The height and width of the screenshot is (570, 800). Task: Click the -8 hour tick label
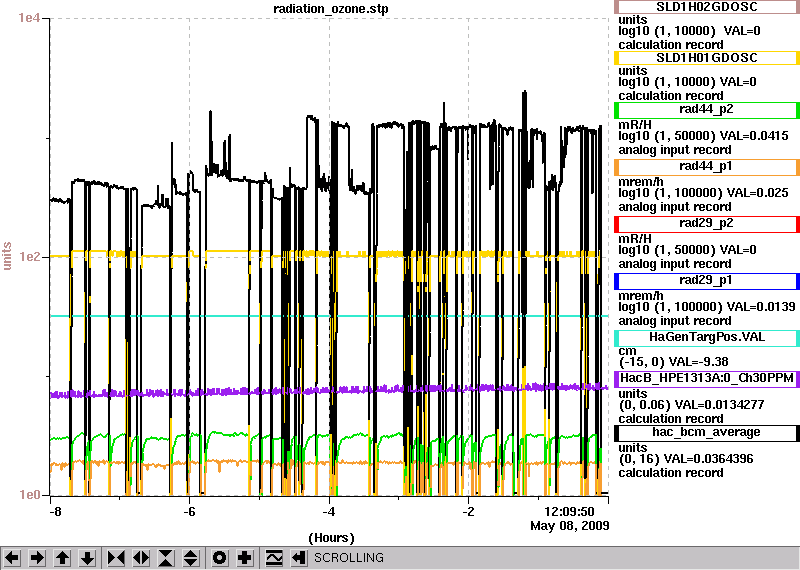point(55,512)
